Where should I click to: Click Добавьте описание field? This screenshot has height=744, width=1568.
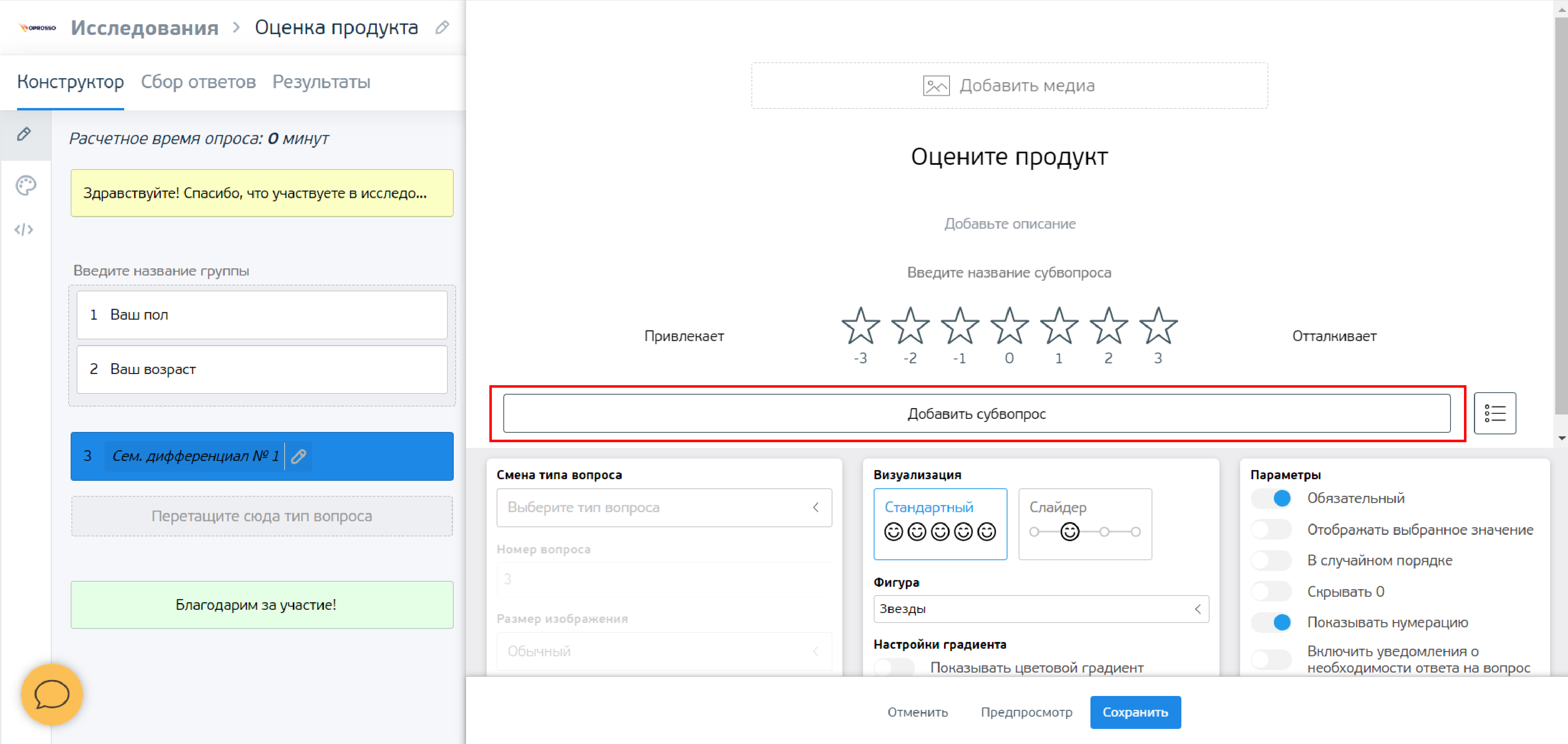(x=1009, y=224)
